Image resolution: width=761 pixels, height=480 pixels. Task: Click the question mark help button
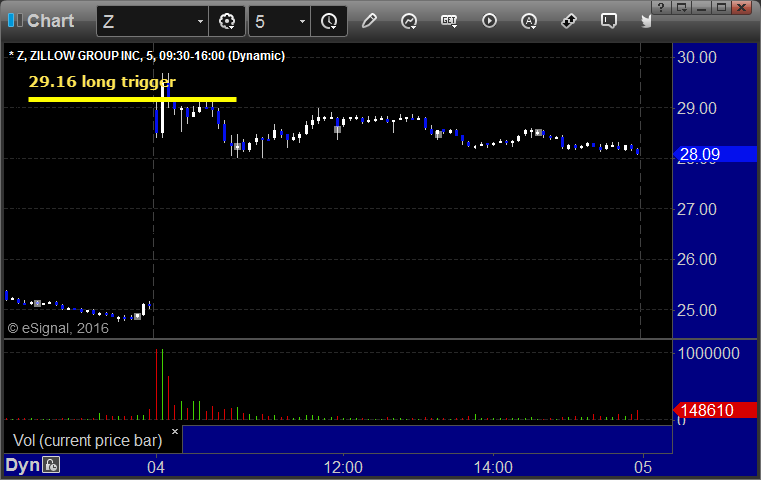click(661, 7)
